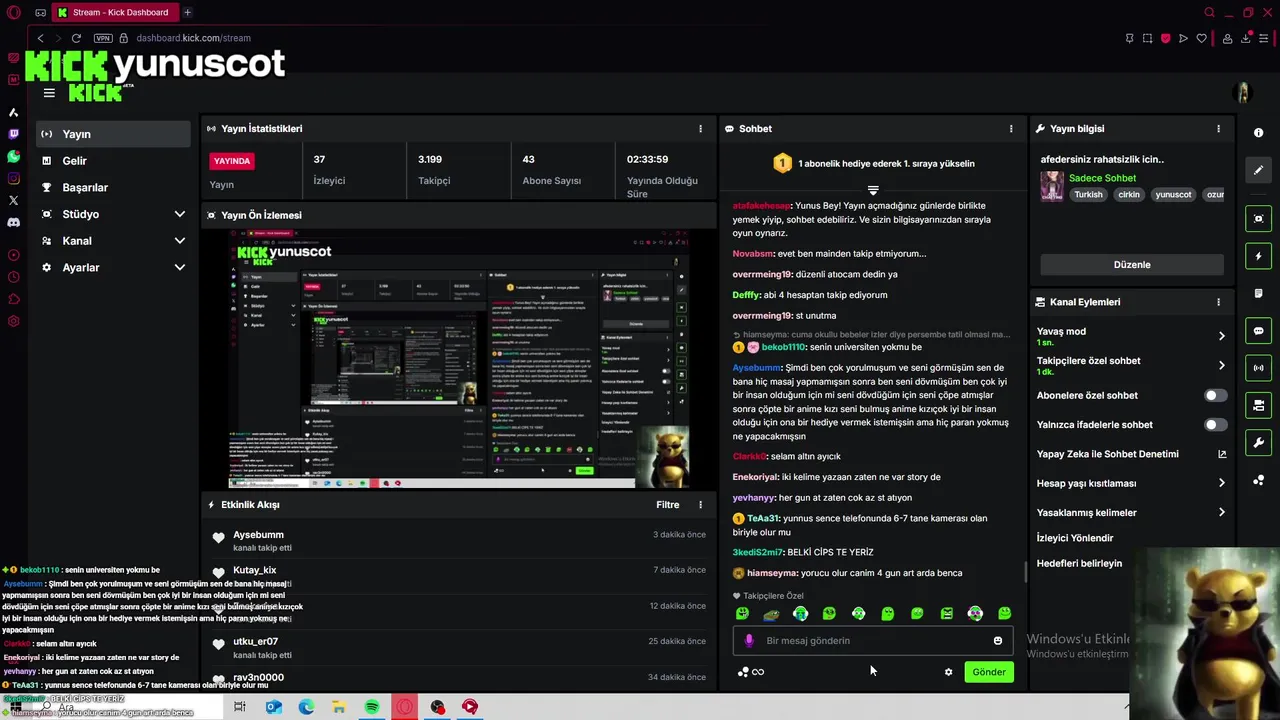Open Yayın İstatistikleri panel options menu
This screenshot has width=1280, height=720.
[x=700, y=129]
